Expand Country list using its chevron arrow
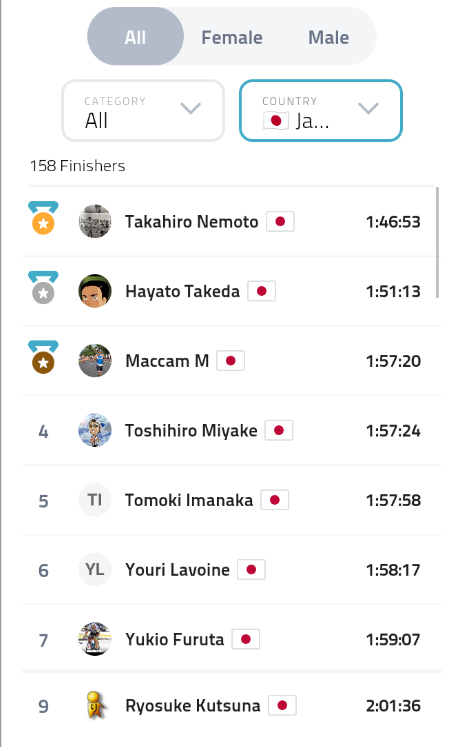The height and width of the screenshot is (747, 457). pyautogui.click(x=368, y=108)
